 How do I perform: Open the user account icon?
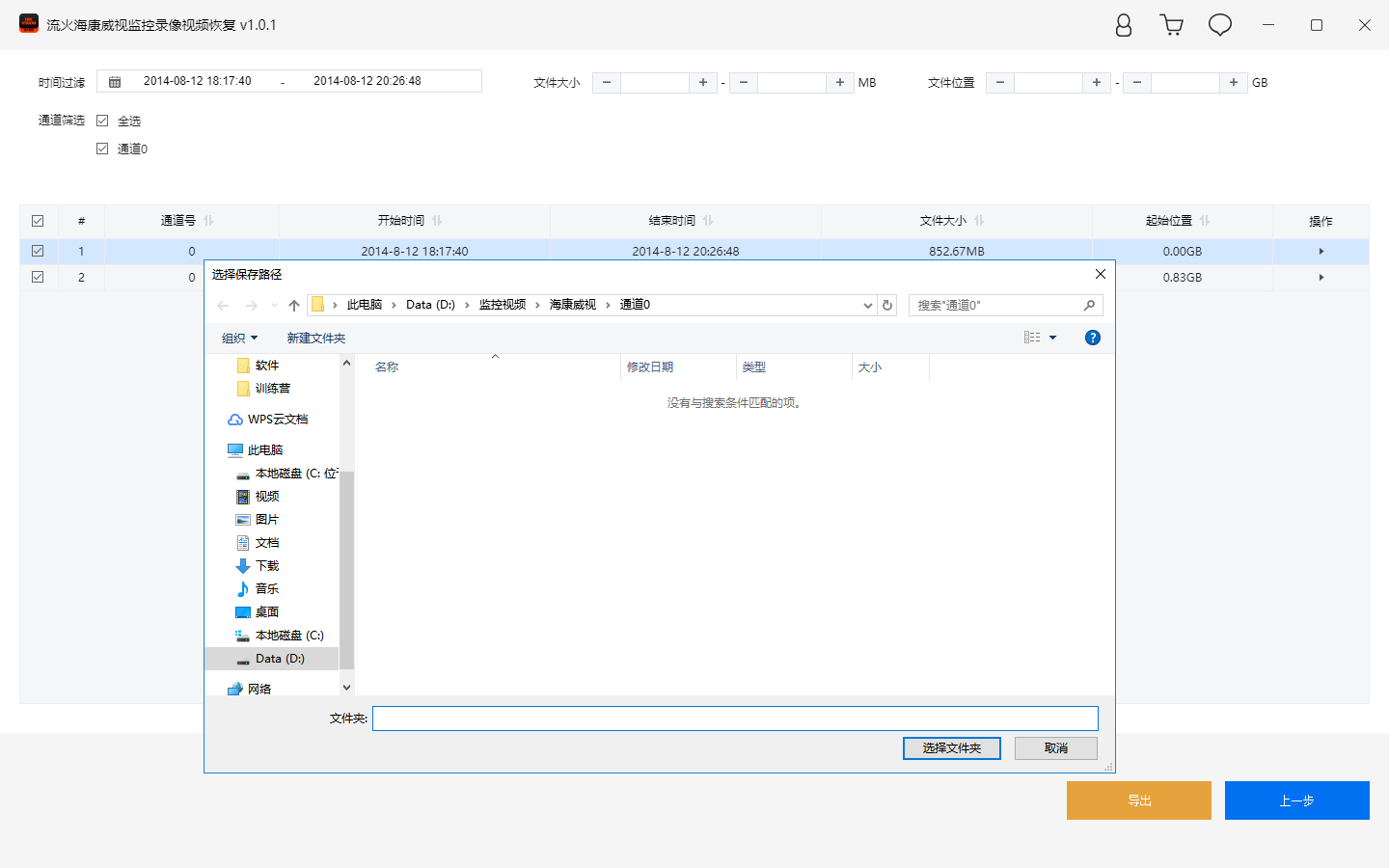click(1124, 25)
